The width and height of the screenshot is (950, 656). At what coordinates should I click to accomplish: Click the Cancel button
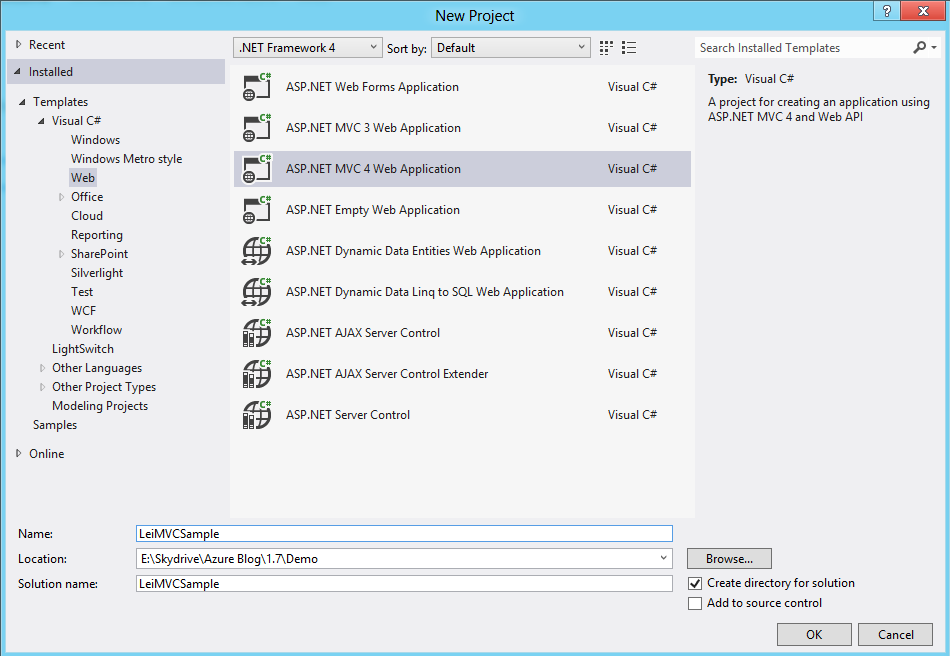895,634
